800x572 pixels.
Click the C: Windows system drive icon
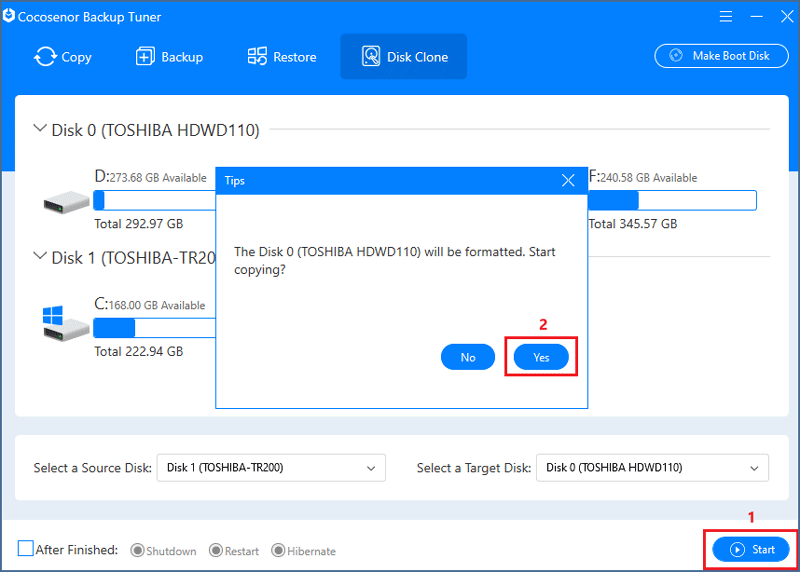coord(65,323)
